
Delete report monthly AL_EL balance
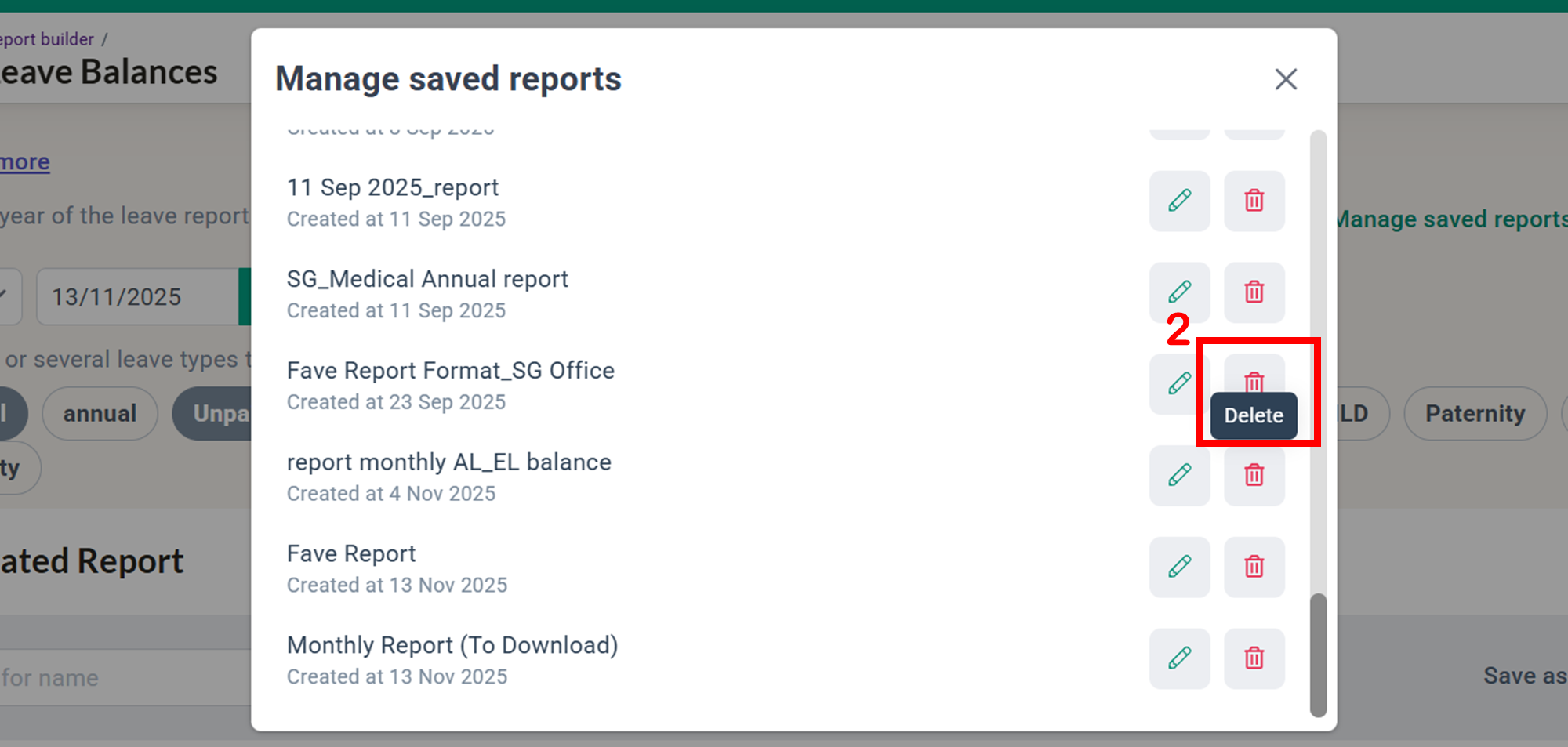[1254, 475]
